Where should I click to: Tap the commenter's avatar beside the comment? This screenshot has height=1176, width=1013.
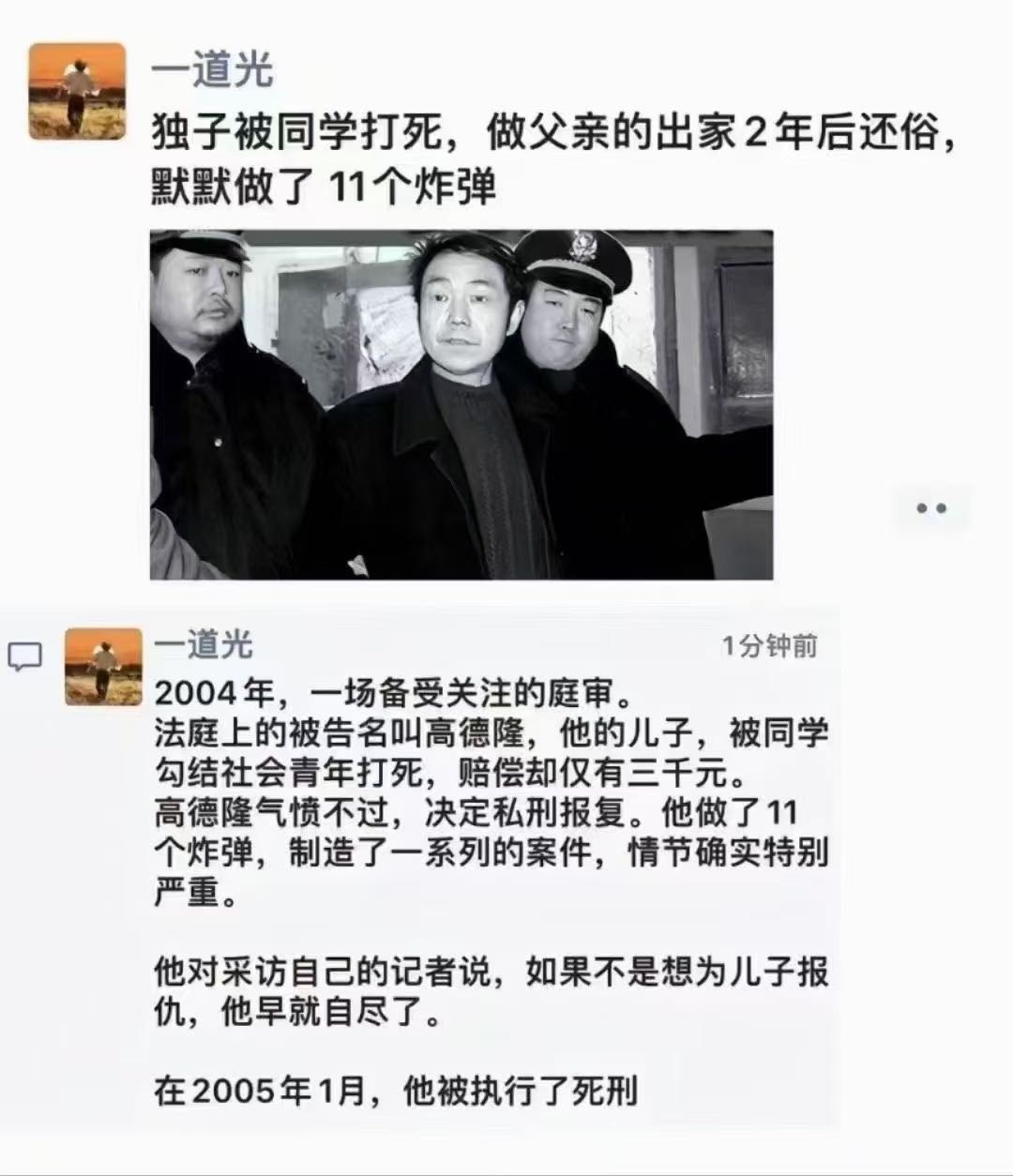[x=103, y=666]
